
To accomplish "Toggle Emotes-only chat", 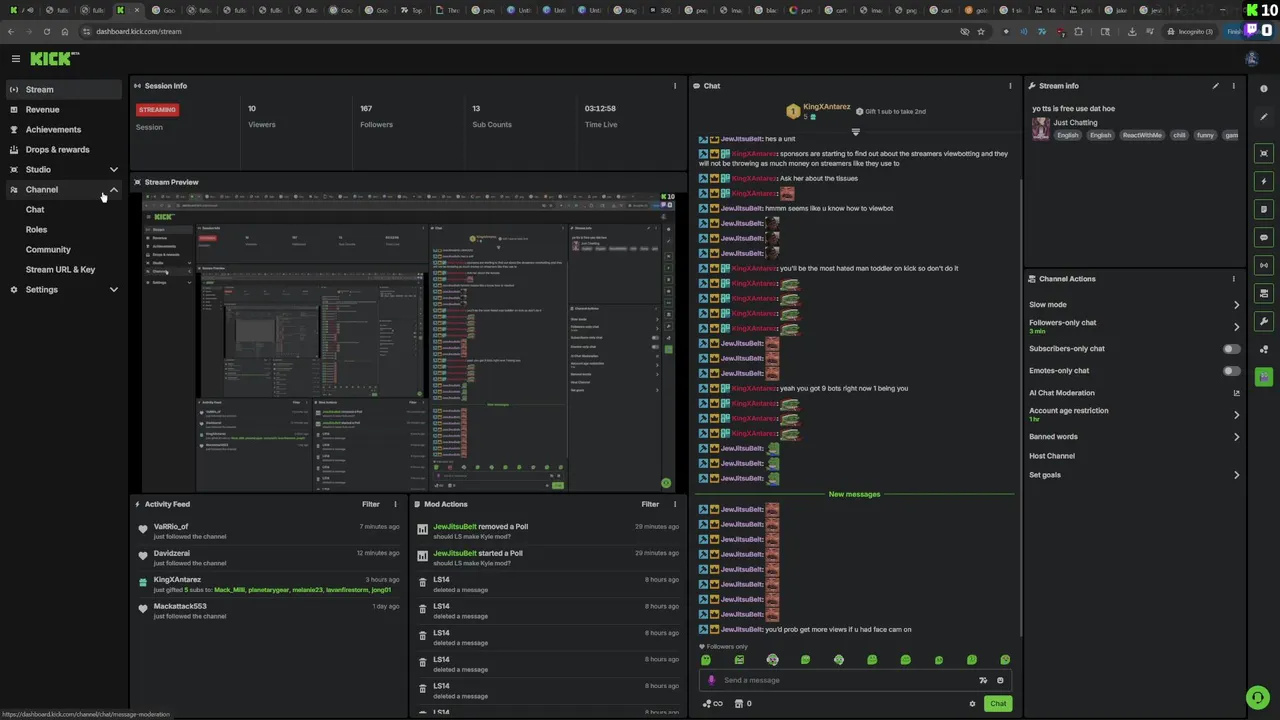I will pyautogui.click(x=1231, y=371).
